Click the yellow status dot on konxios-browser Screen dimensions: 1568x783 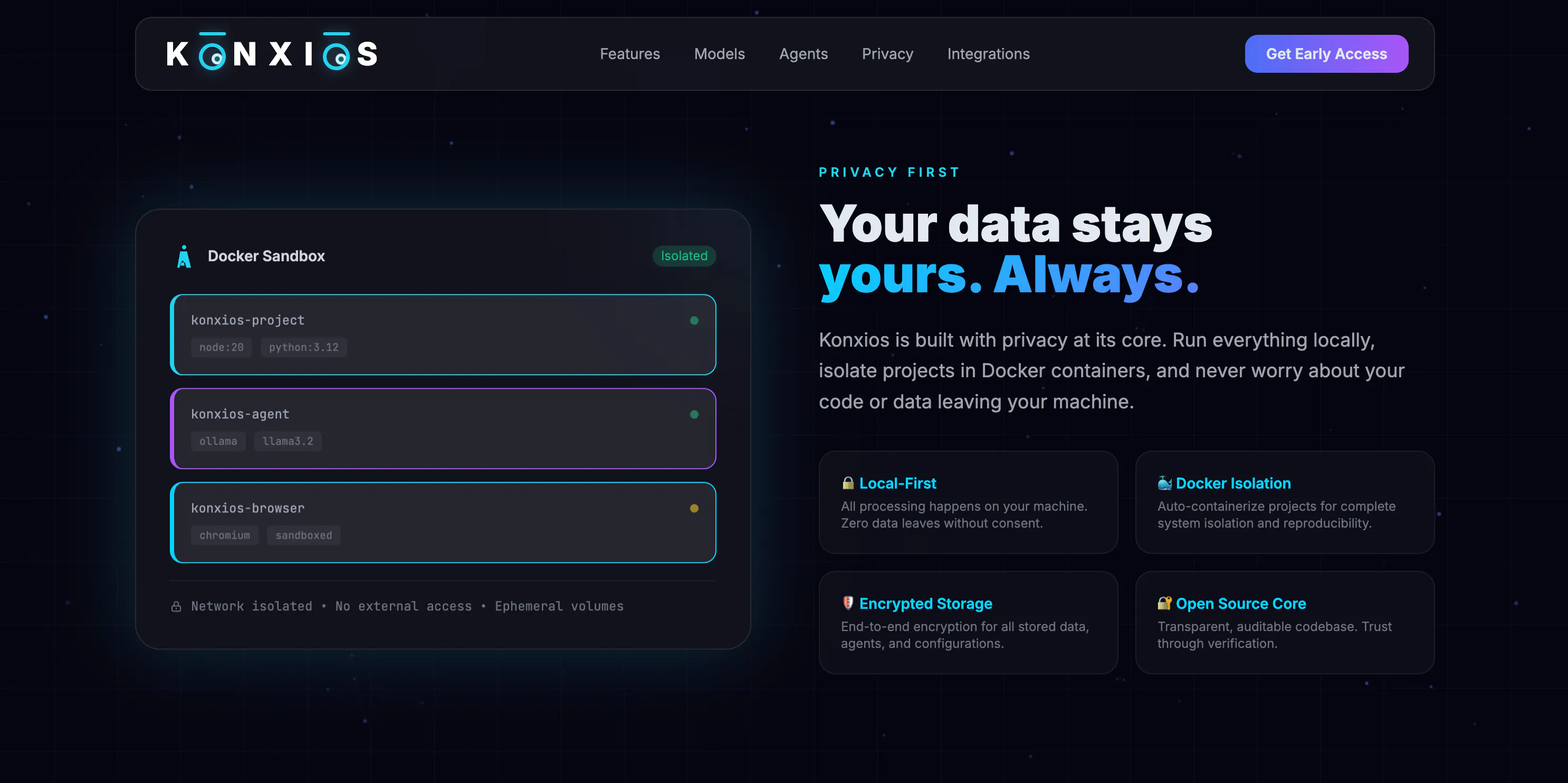click(x=693, y=508)
